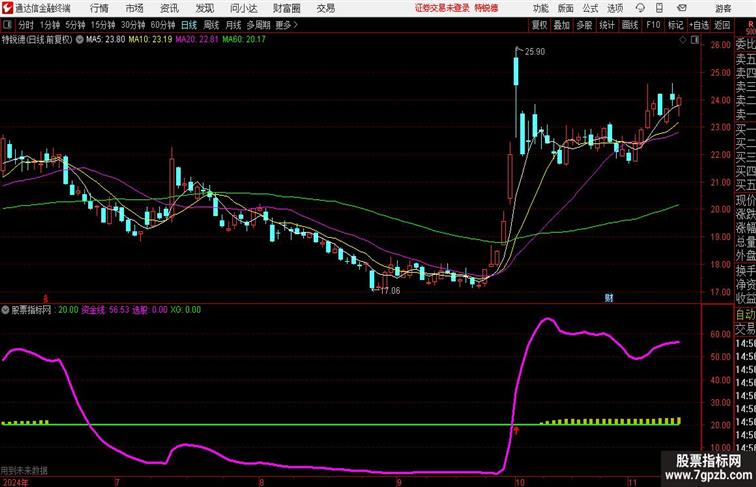Switch to 5分钟 period

click(75, 25)
